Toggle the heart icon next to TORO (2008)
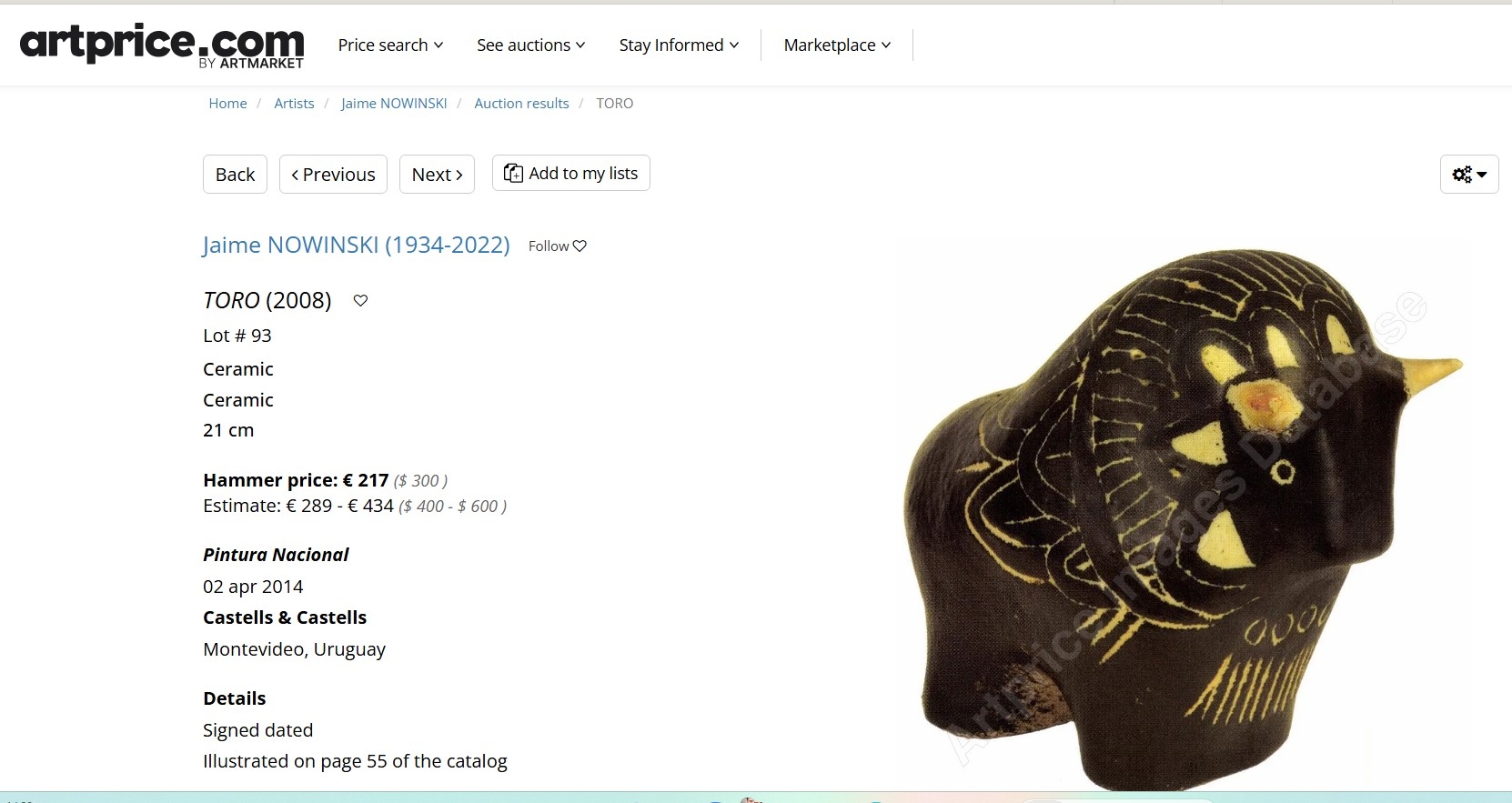The height and width of the screenshot is (803, 1512). click(360, 300)
